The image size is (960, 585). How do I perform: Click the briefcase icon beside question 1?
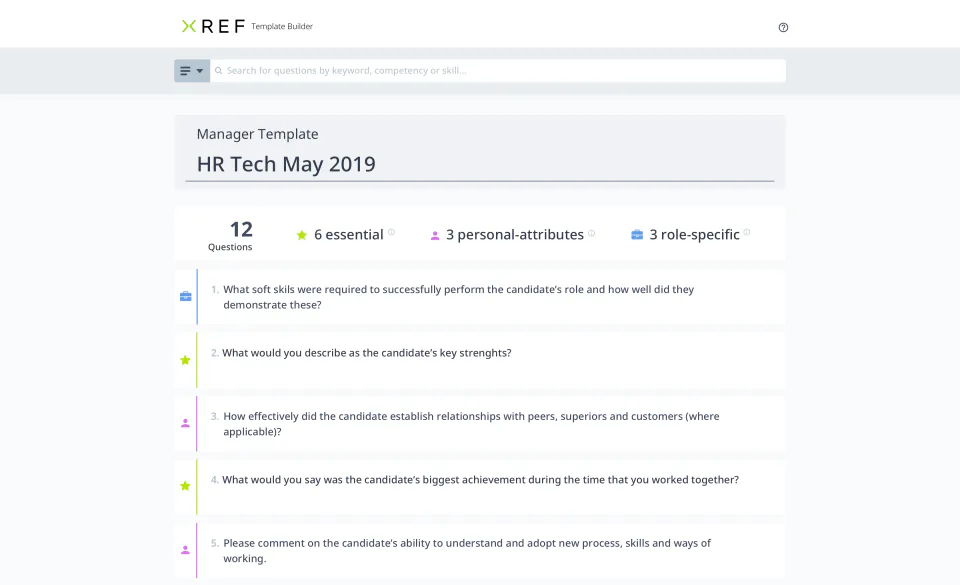pyautogui.click(x=185, y=296)
